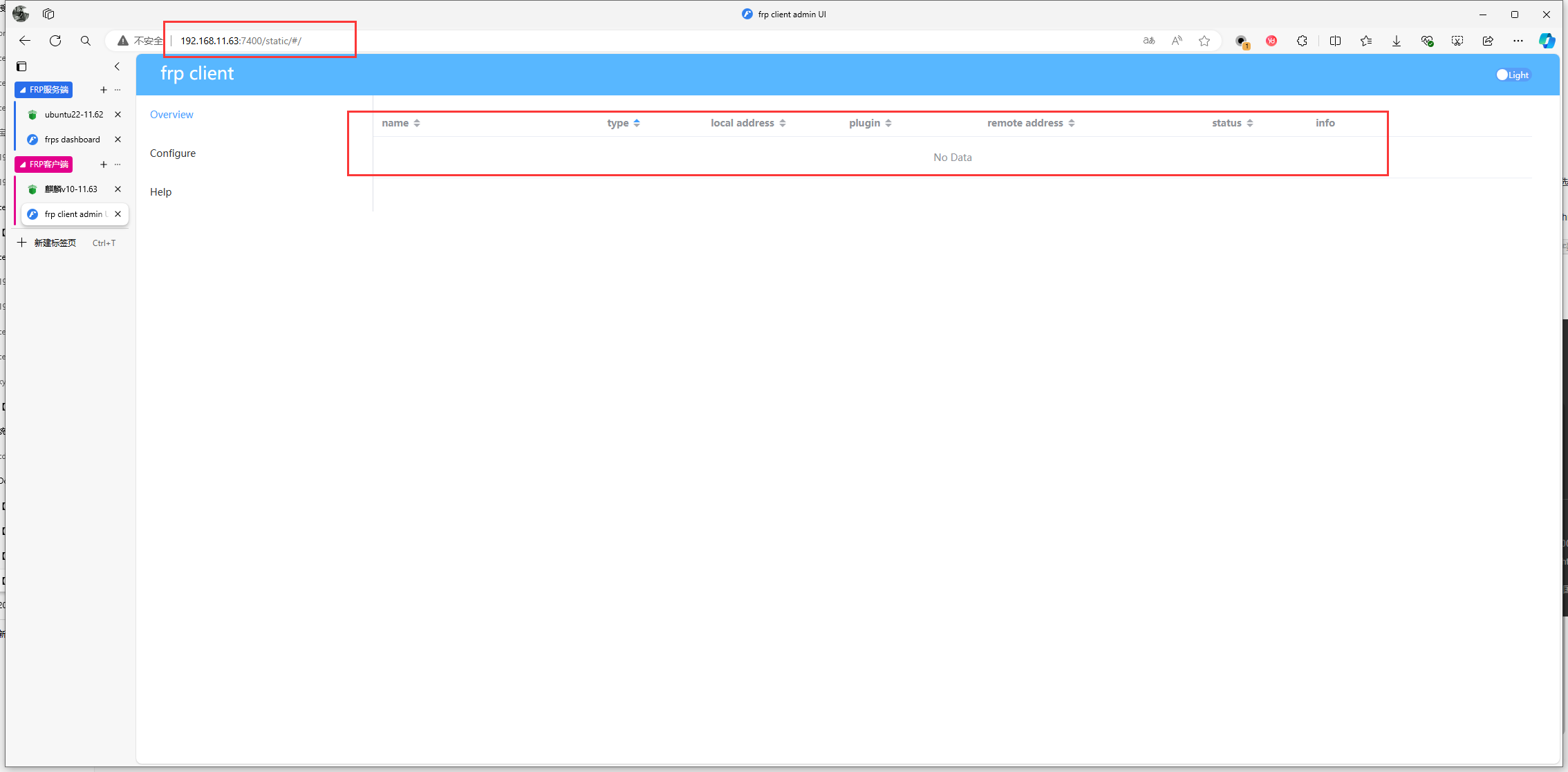Screen dimensions: 1568x772
Task: Add page to favorites star icon
Action: (1204, 41)
